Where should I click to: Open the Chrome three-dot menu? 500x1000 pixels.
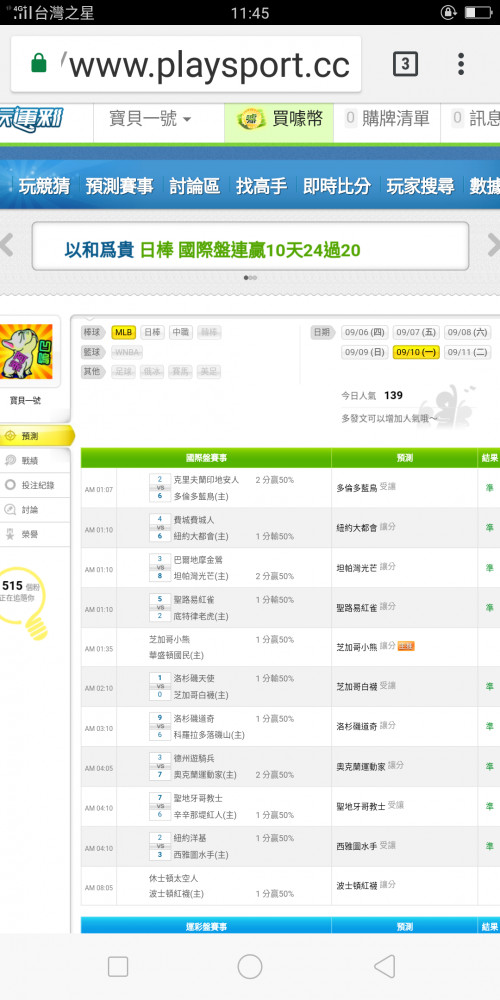[x=460, y=64]
